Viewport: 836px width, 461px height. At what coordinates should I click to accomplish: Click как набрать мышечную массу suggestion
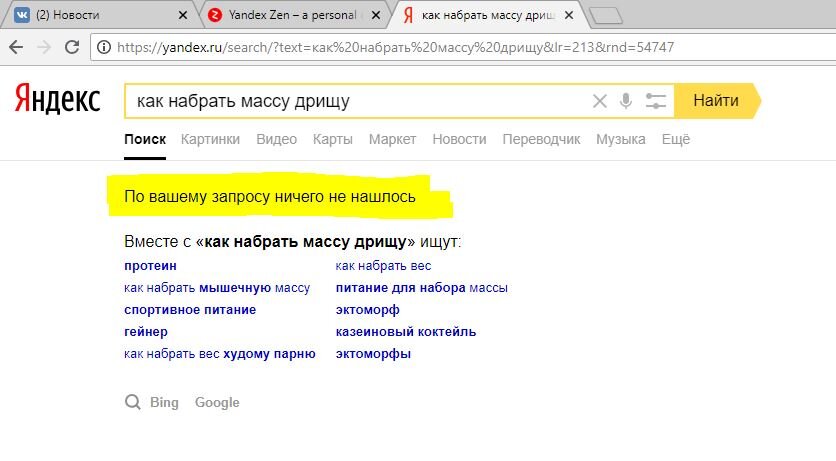click(217, 288)
